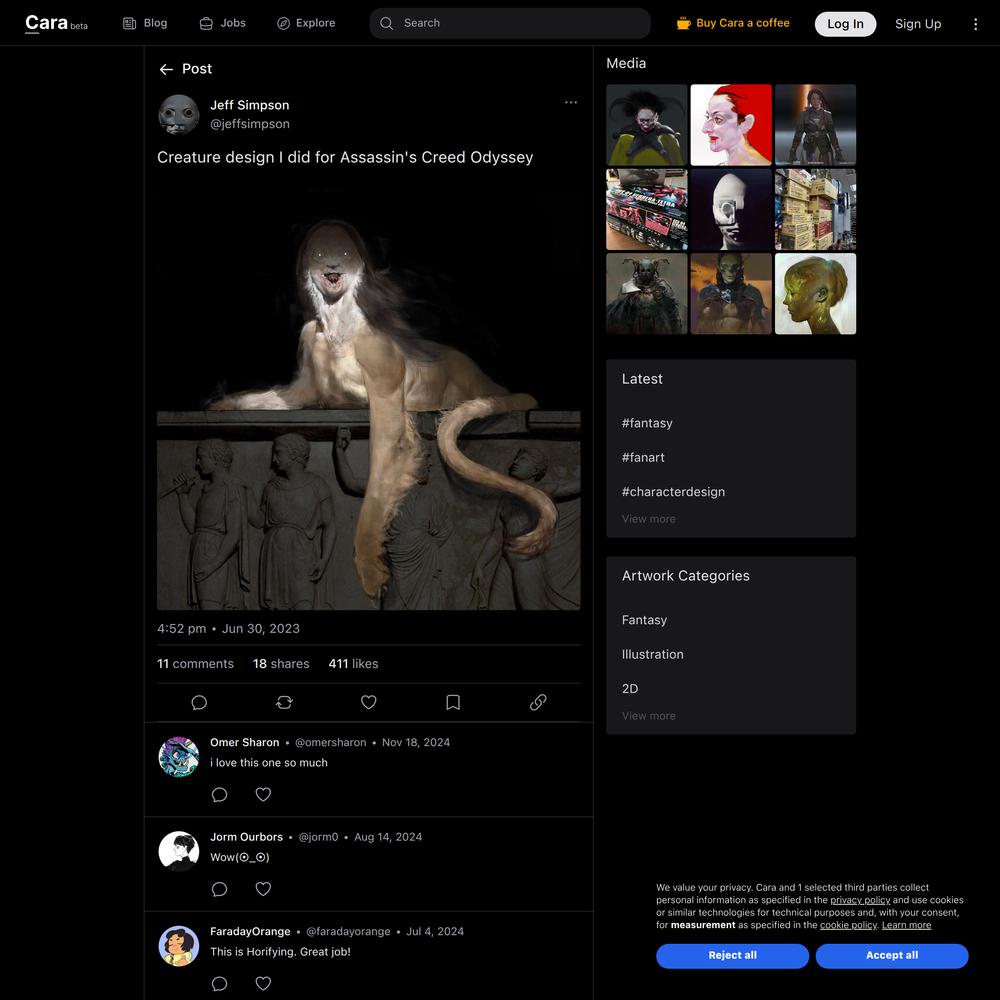Open the stacked cardboard boxes media thumbnail
Screen dimensions: 1000x1000
click(815, 209)
